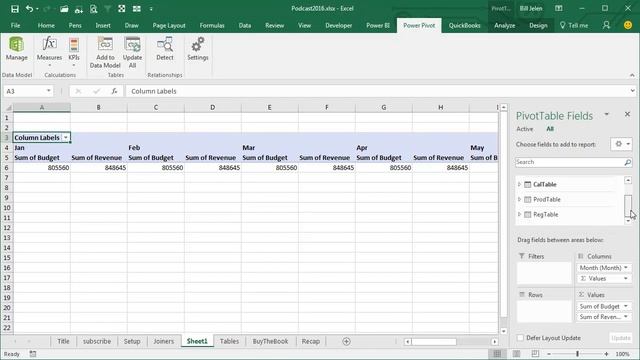Click the Share person icon
640x360 pixels.
point(607,25)
